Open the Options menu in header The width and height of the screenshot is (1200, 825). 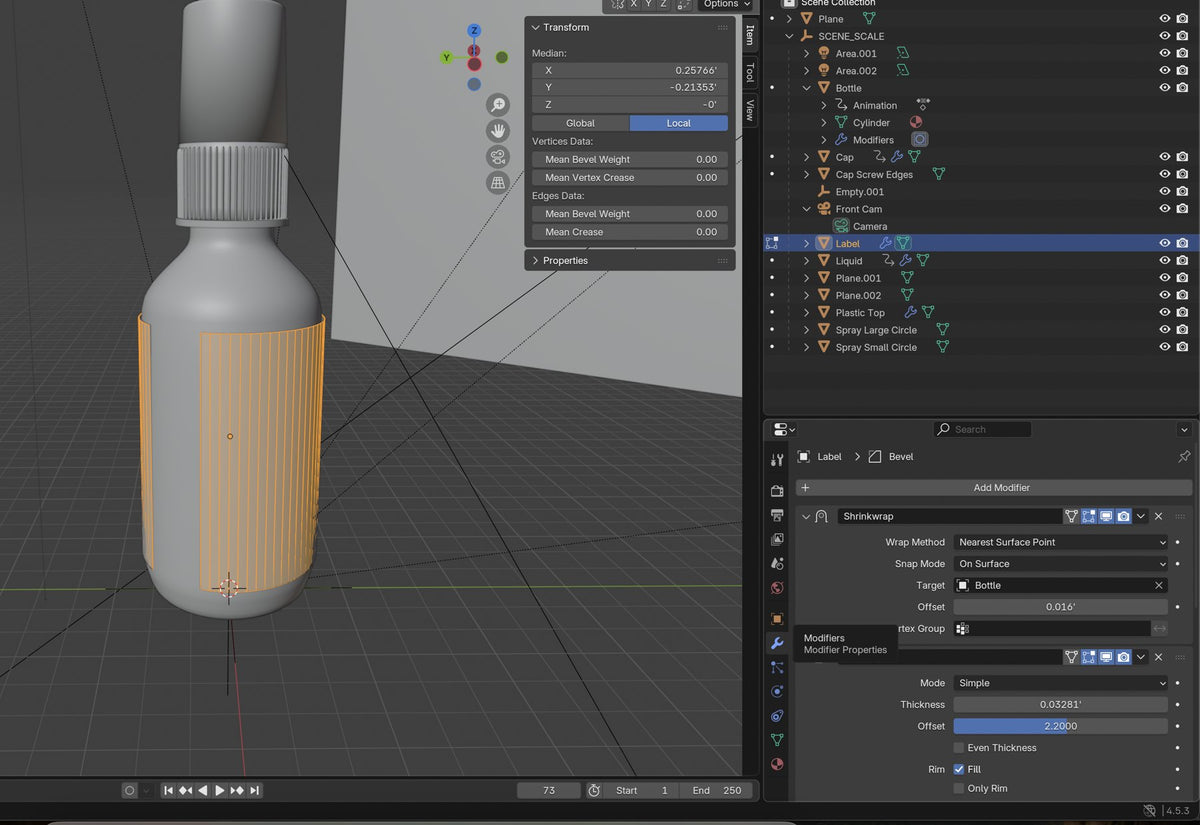pos(726,4)
